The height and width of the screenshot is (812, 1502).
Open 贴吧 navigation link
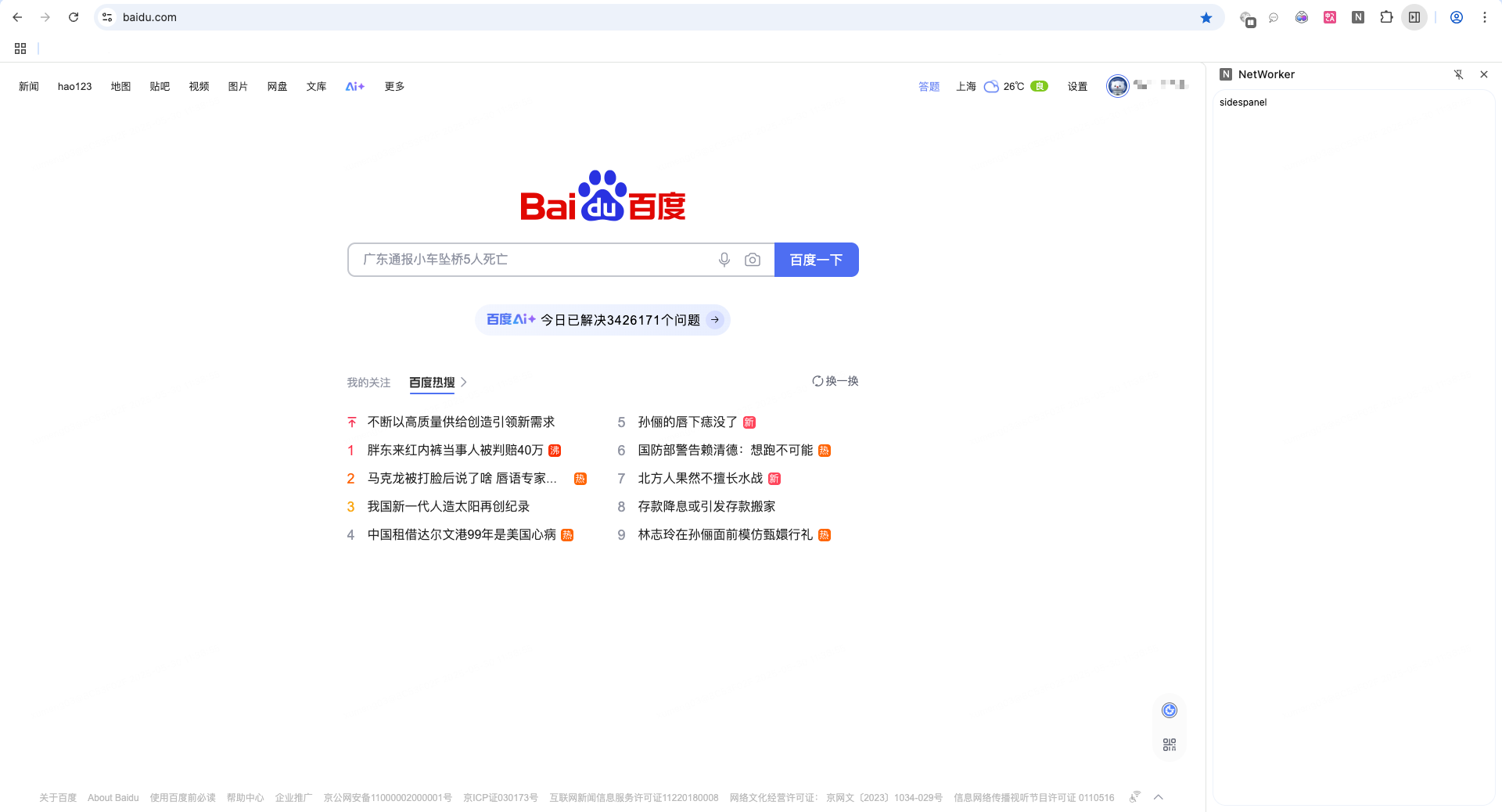pos(160,86)
